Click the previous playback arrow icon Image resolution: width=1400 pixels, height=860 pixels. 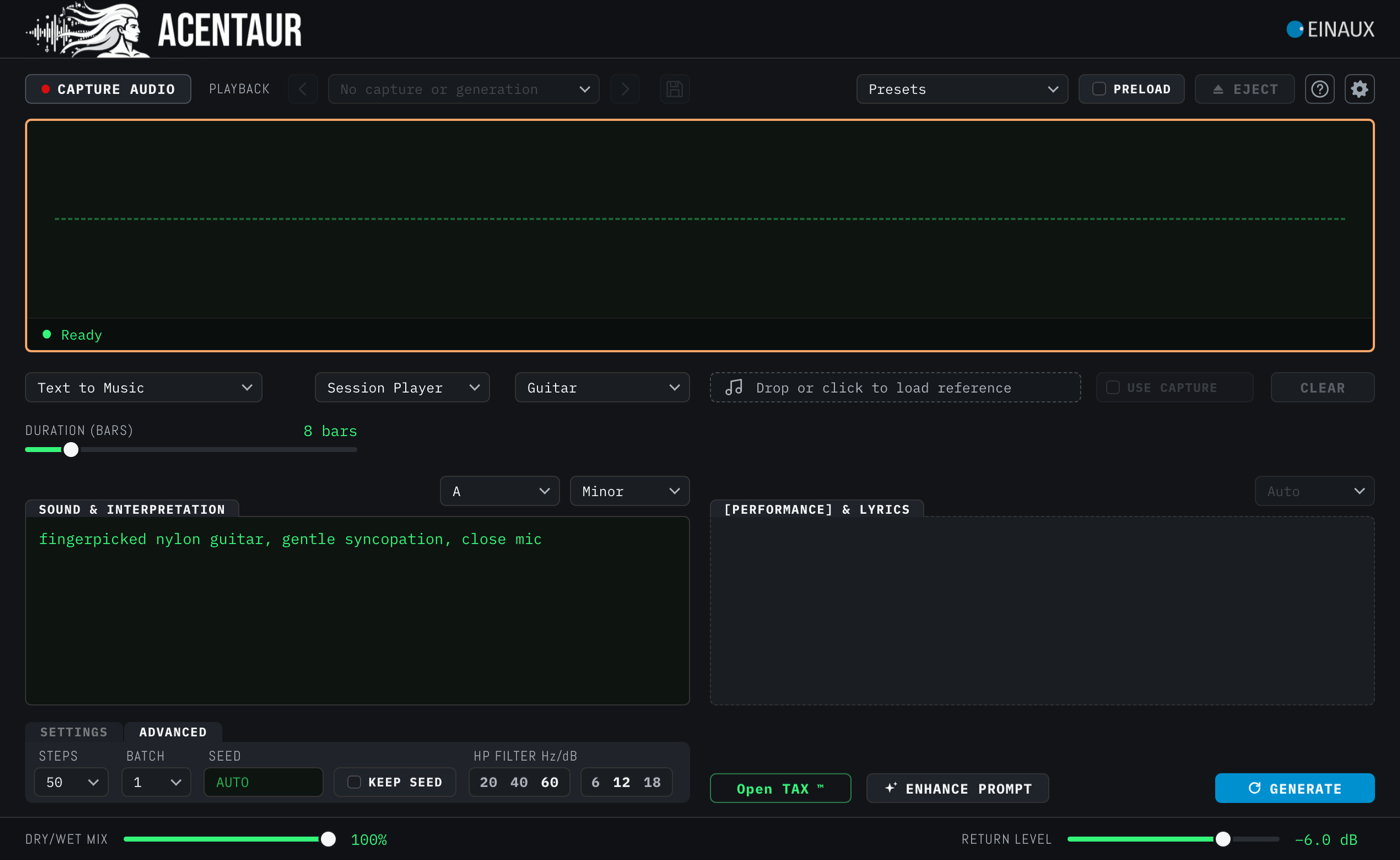tap(303, 89)
